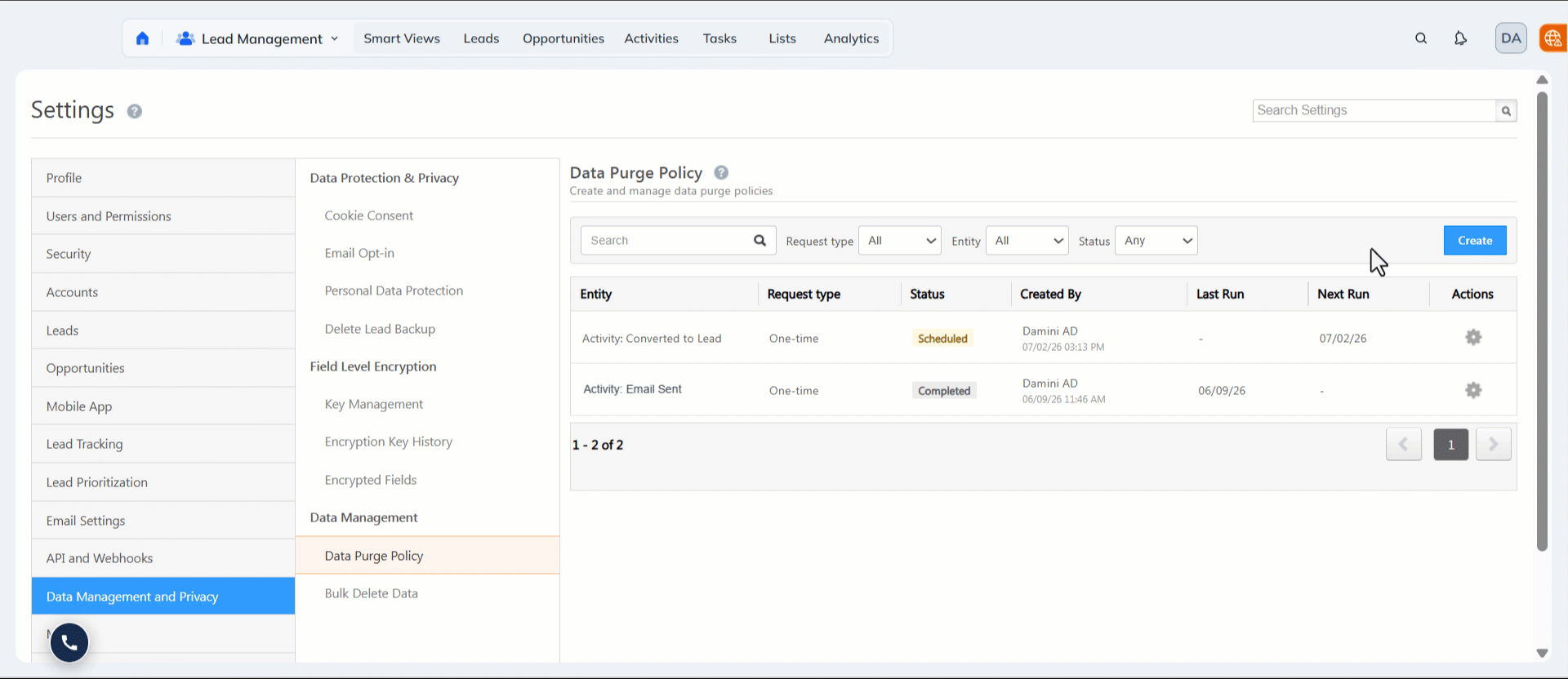Open the Lead Management dropdown chevron
Screen dimensions: 1568x679
tap(335, 38)
